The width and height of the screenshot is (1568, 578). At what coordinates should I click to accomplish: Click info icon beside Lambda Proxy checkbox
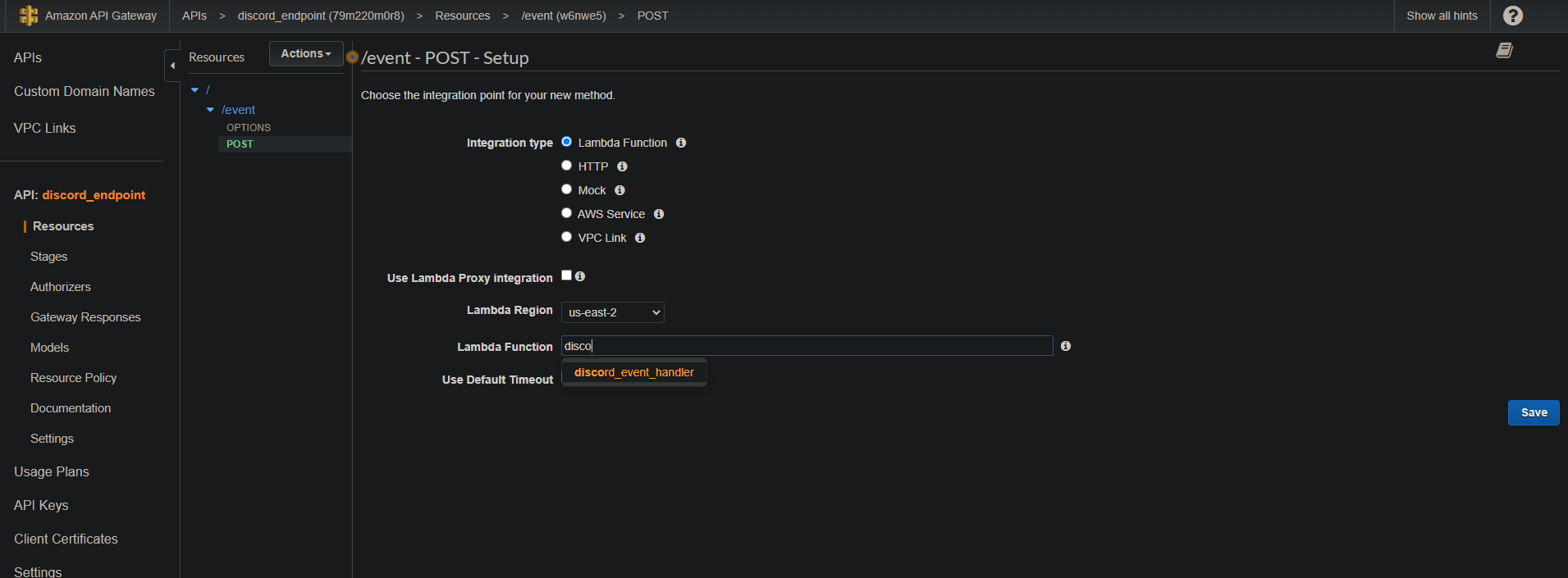pyautogui.click(x=580, y=276)
